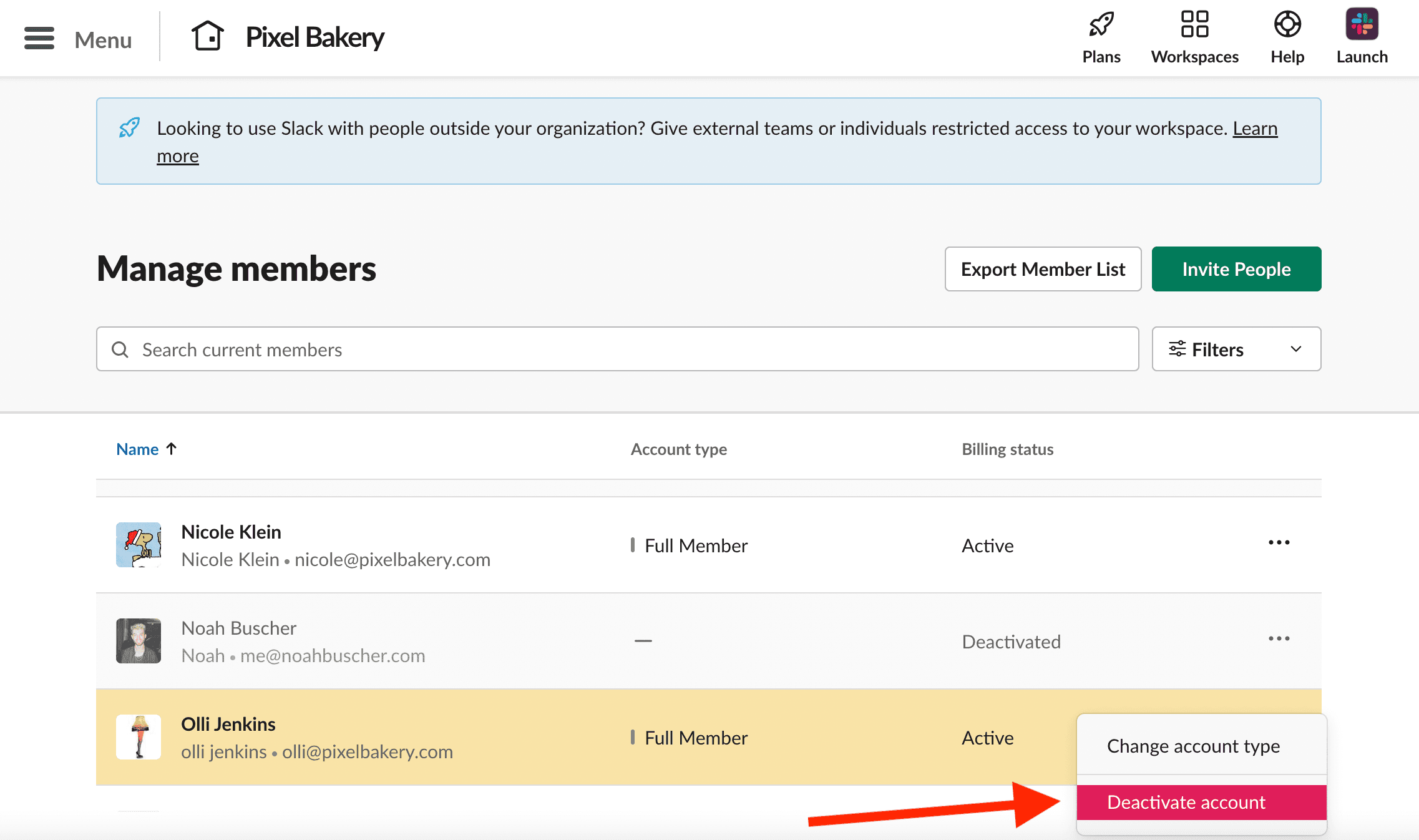Click the search magnifier icon
1419x840 pixels.
point(120,349)
